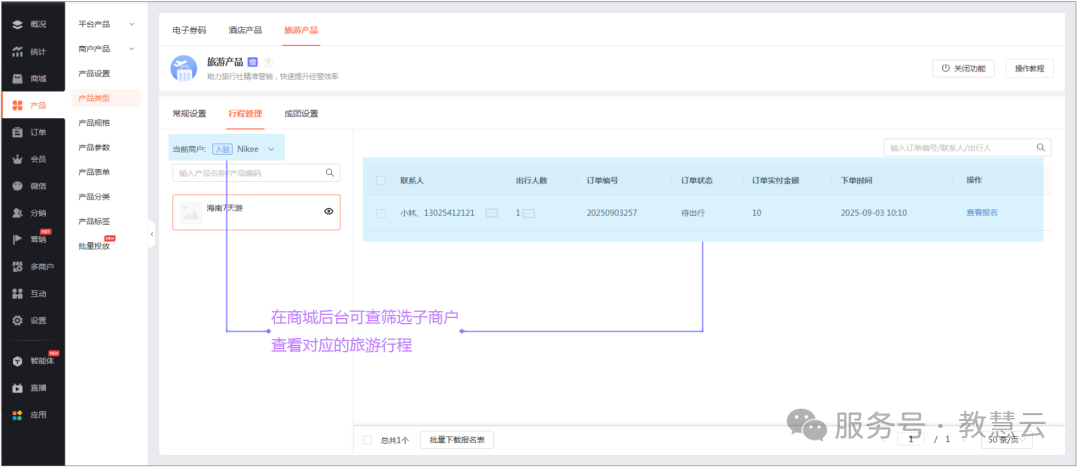
Task: Check the select-all checkbox in table header
Action: click(x=380, y=181)
